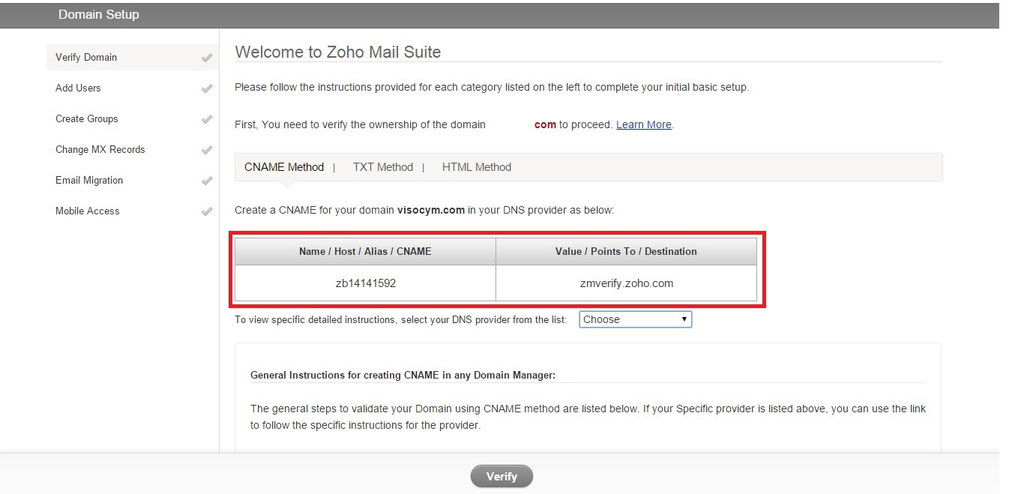Open Email Migration setup step

pos(132,180)
